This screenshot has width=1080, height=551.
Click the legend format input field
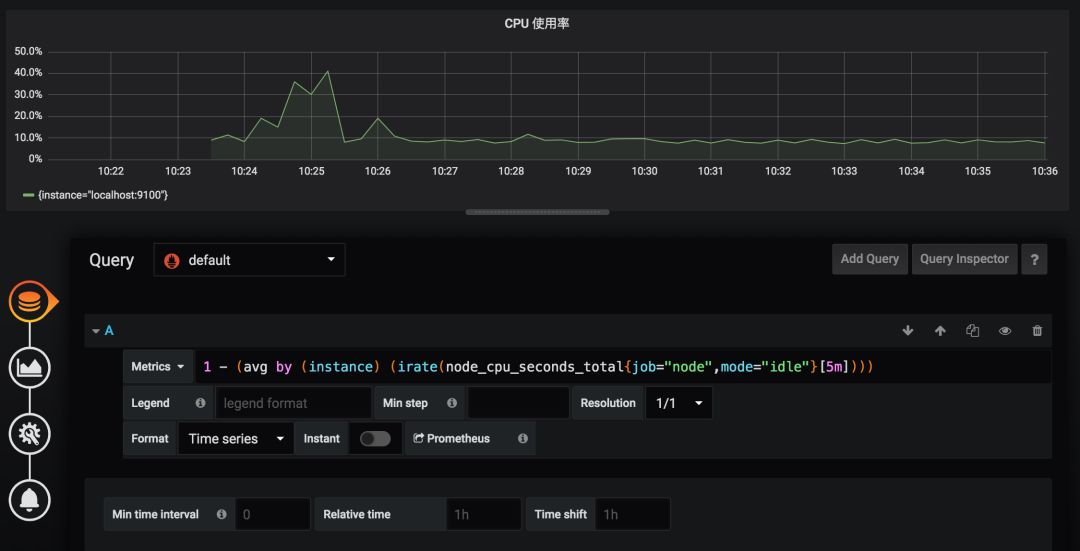tap(294, 403)
